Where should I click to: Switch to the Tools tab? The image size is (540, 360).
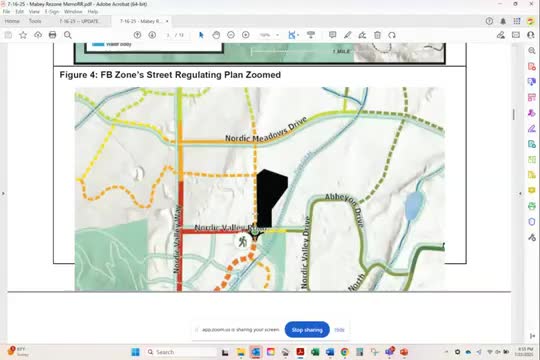point(35,21)
